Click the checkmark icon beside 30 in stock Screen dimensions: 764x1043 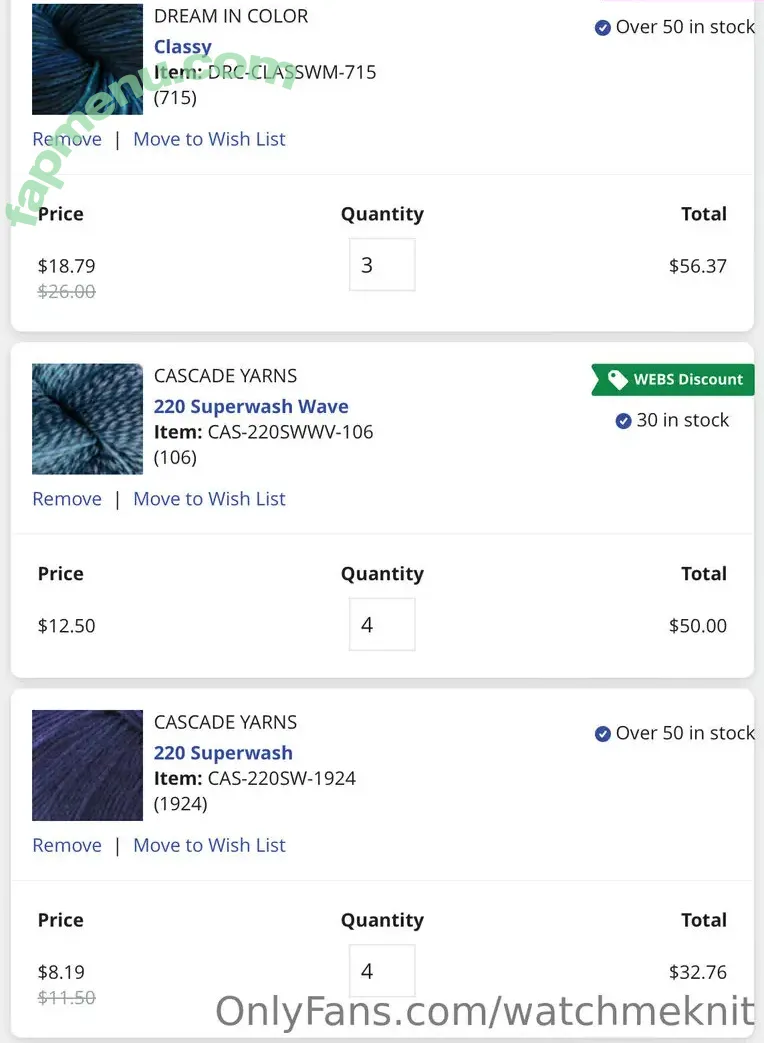(x=623, y=421)
